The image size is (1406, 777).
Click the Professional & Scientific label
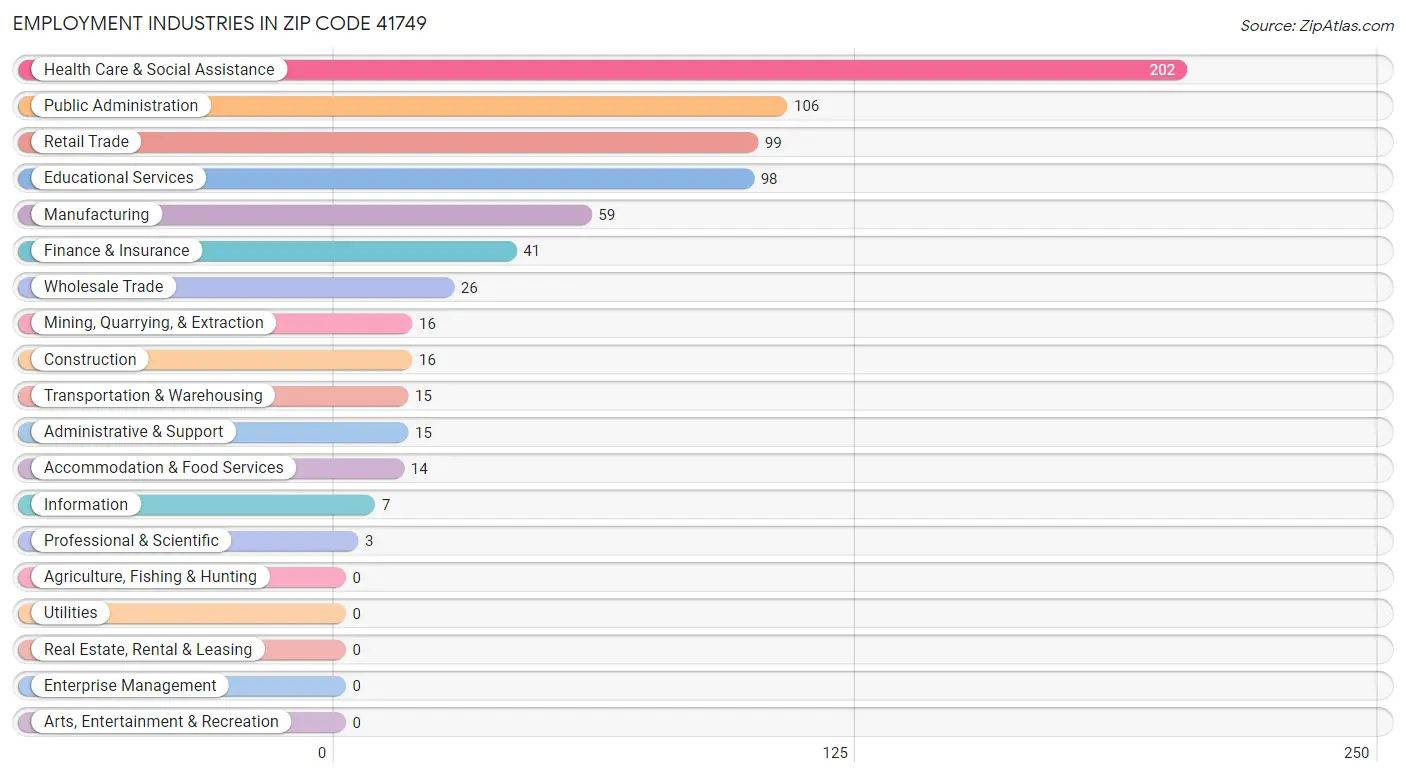click(131, 540)
